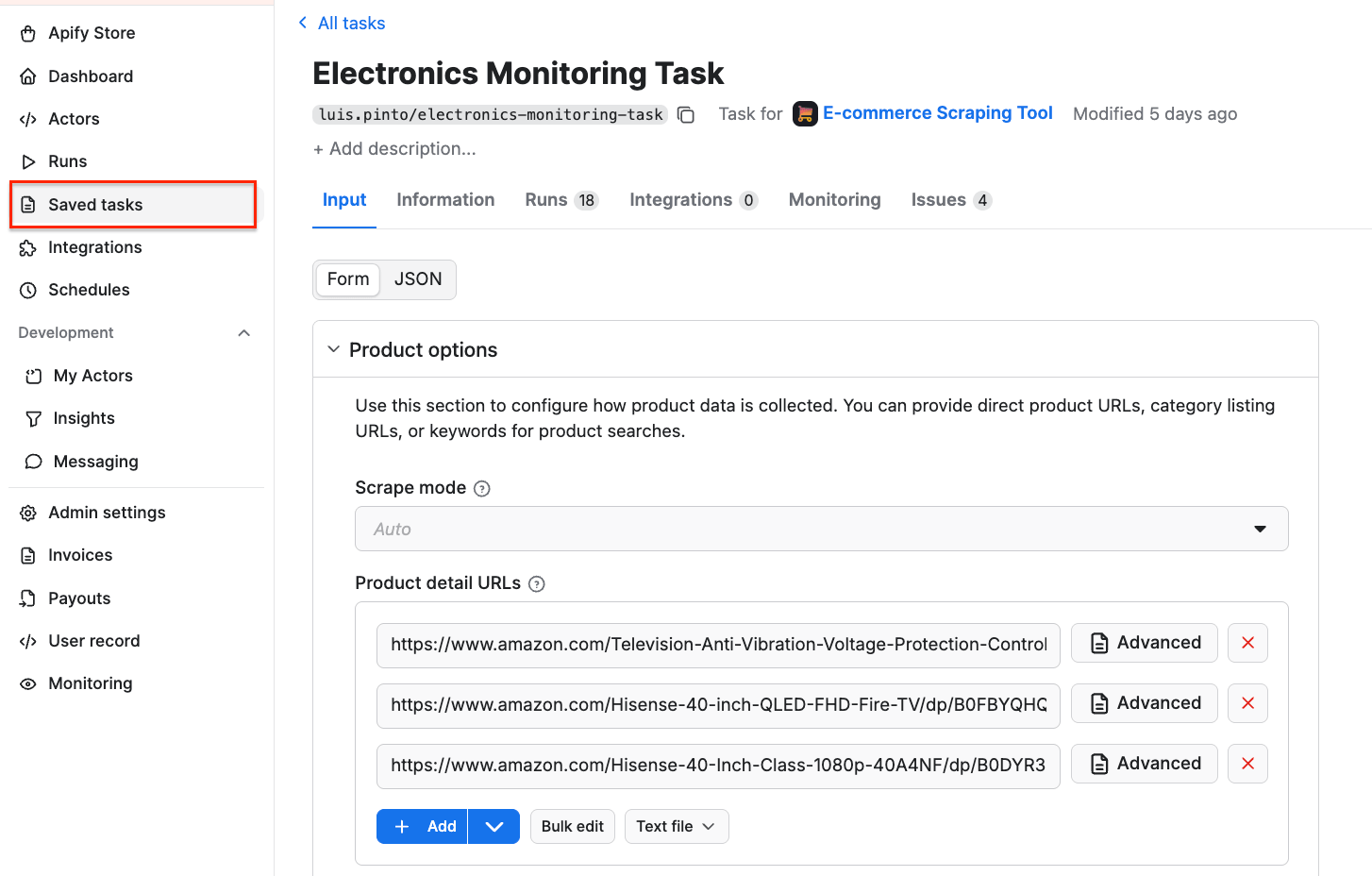Switch the input view to JSON
The image size is (1372, 876).
pyautogui.click(x=418, y=278)
